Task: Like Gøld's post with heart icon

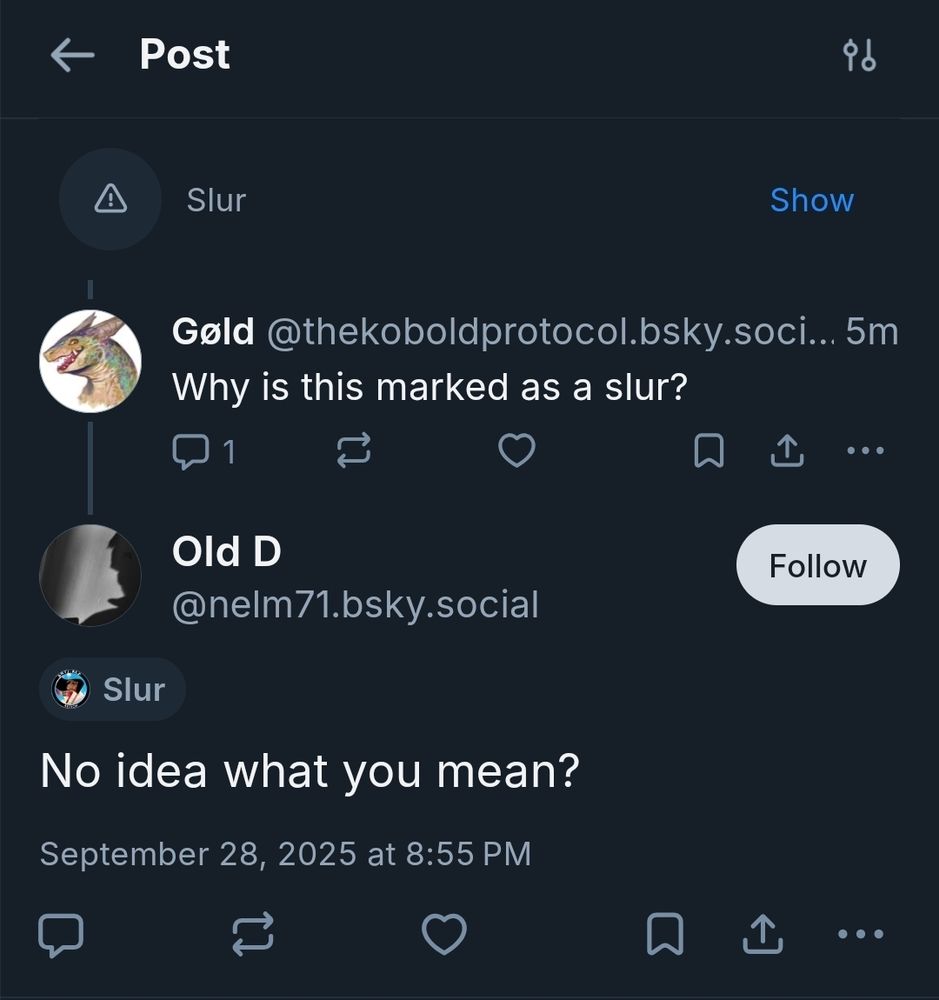Action: click(x=516, y=452)
